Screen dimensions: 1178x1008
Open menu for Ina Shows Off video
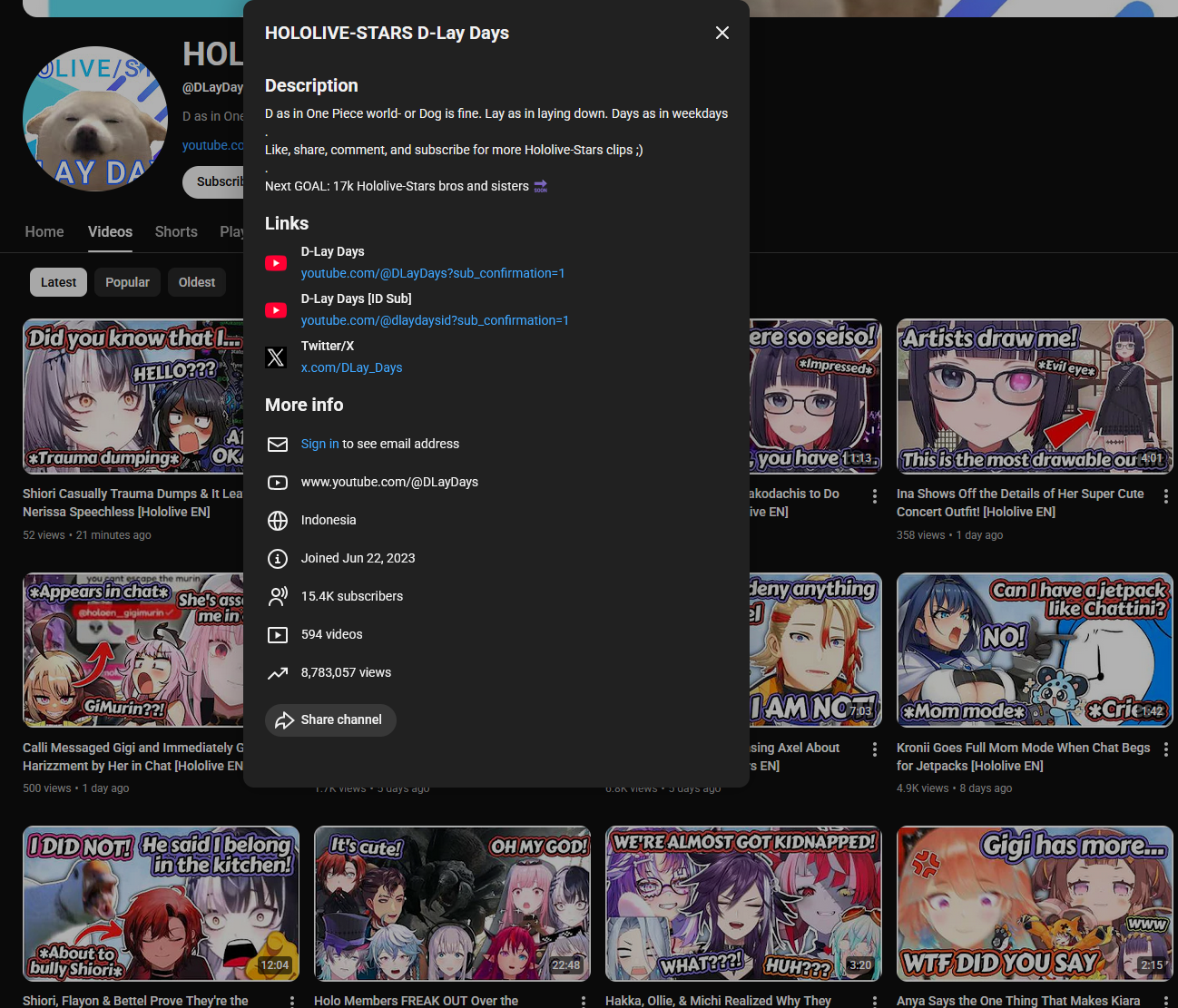1166,496
